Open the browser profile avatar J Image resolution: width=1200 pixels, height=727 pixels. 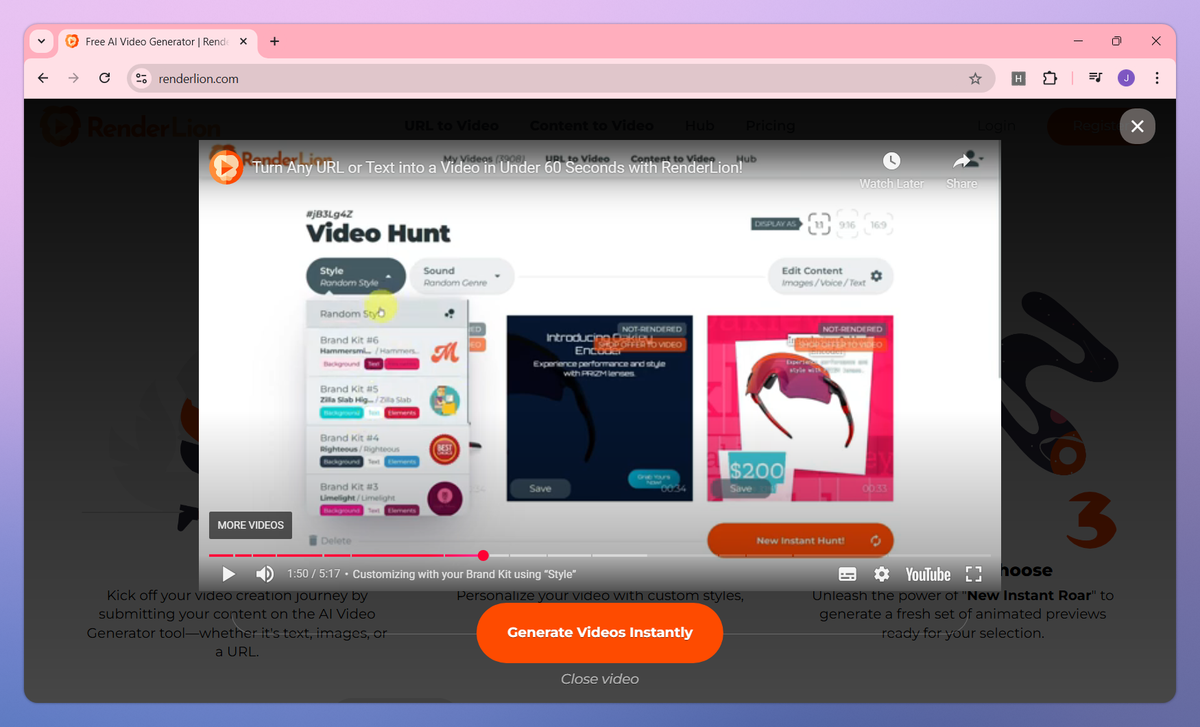pos(1126,78)
